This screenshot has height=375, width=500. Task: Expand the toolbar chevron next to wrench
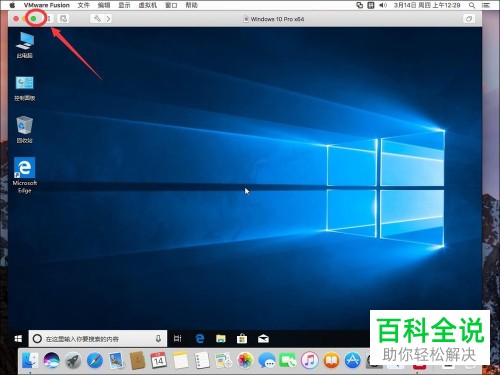(x=108, y=19)
